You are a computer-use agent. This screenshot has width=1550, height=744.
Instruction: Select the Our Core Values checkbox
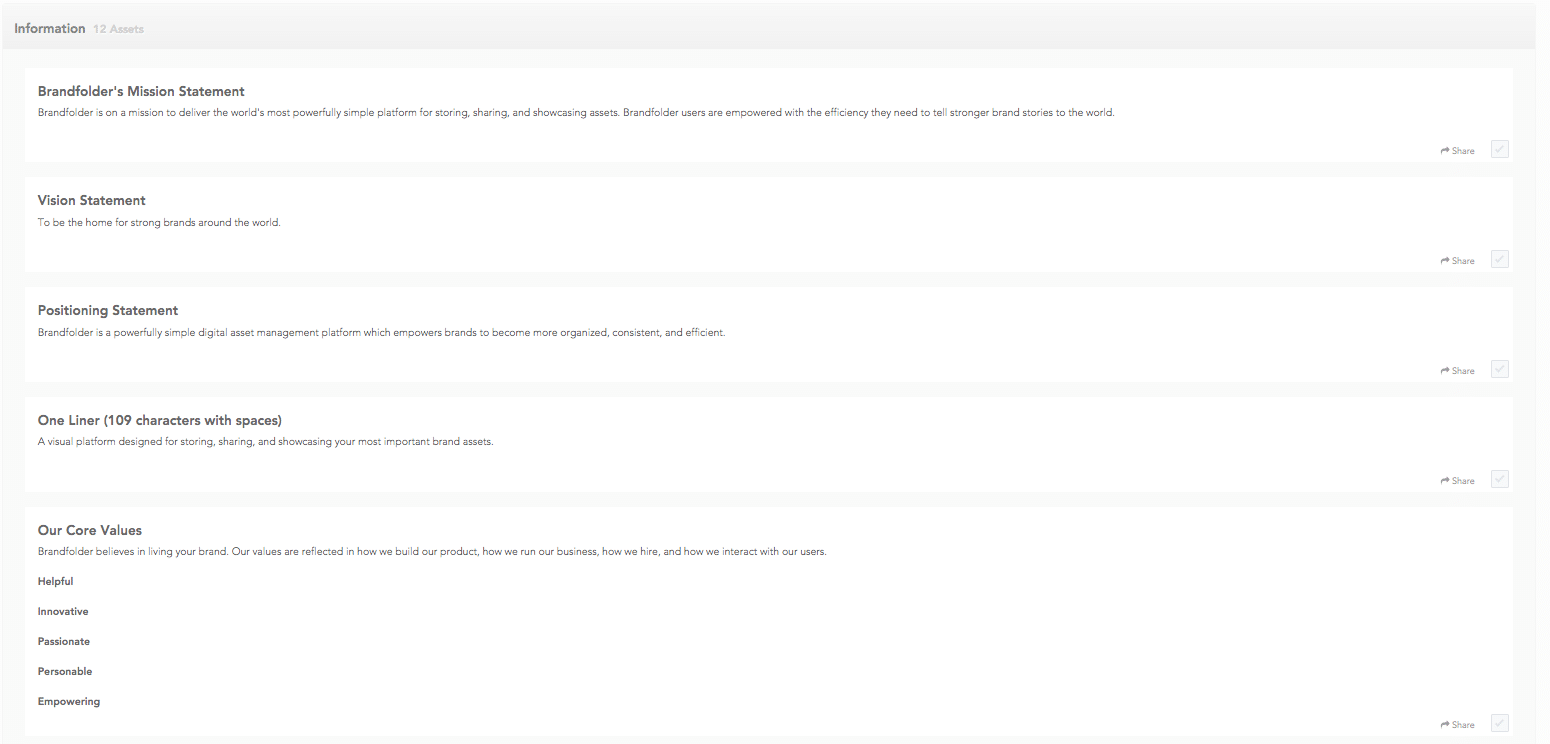pos(1499,723)
